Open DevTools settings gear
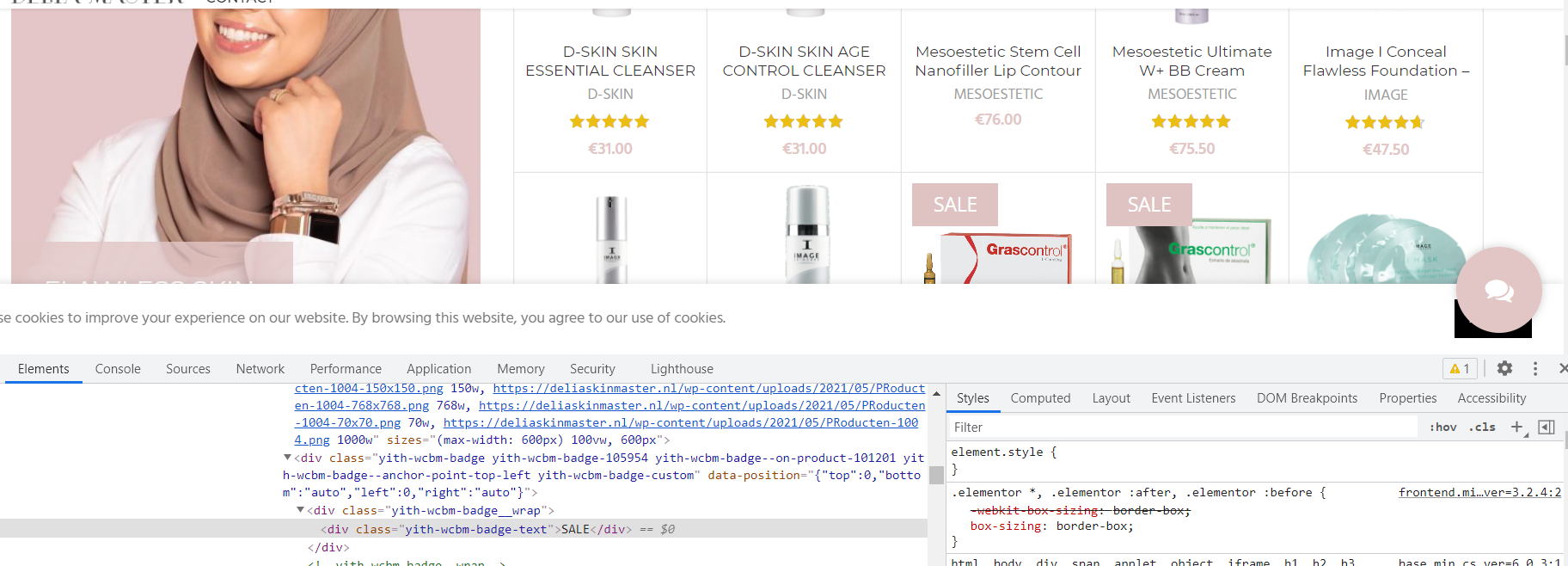This screenshot has height=566, width=1568. pyautogui.click(x=1504, y=368)
